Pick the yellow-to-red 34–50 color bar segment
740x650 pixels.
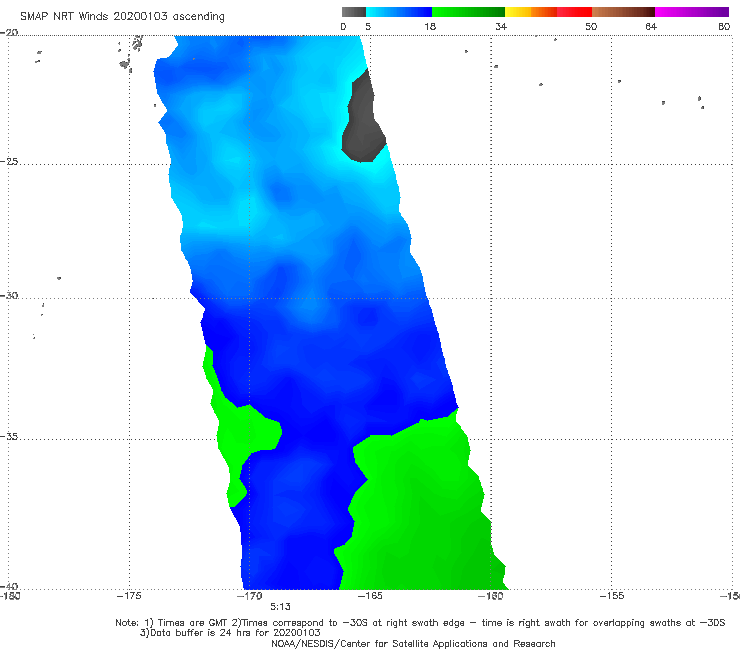click(548, 12)
